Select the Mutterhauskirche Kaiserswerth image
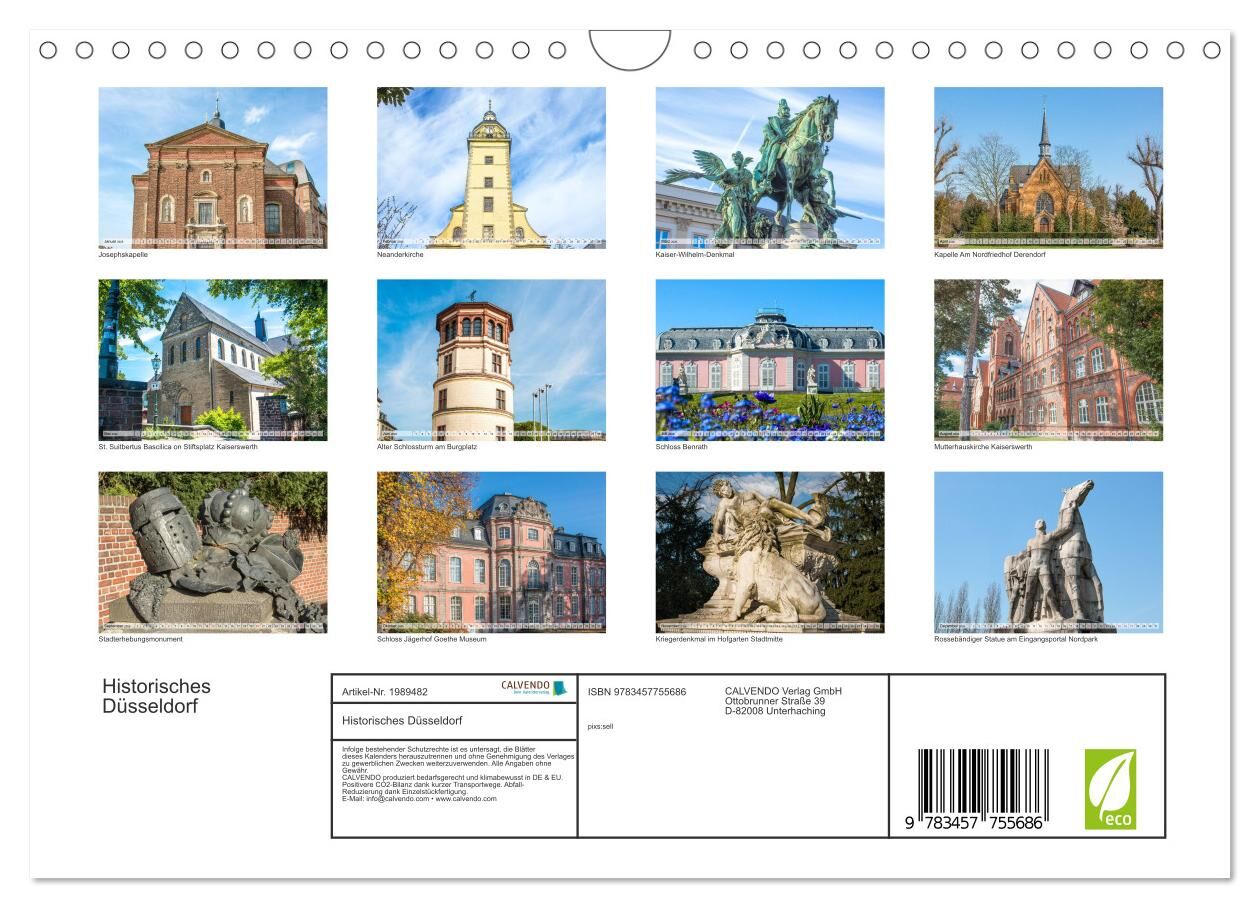The image size is (1260, 908). [1048, 360]
